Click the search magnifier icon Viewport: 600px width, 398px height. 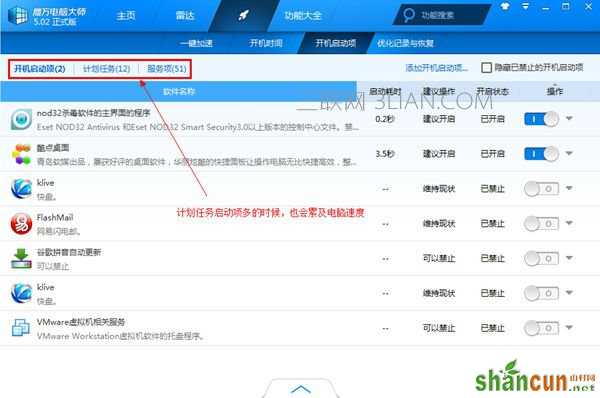click(409, 15)
